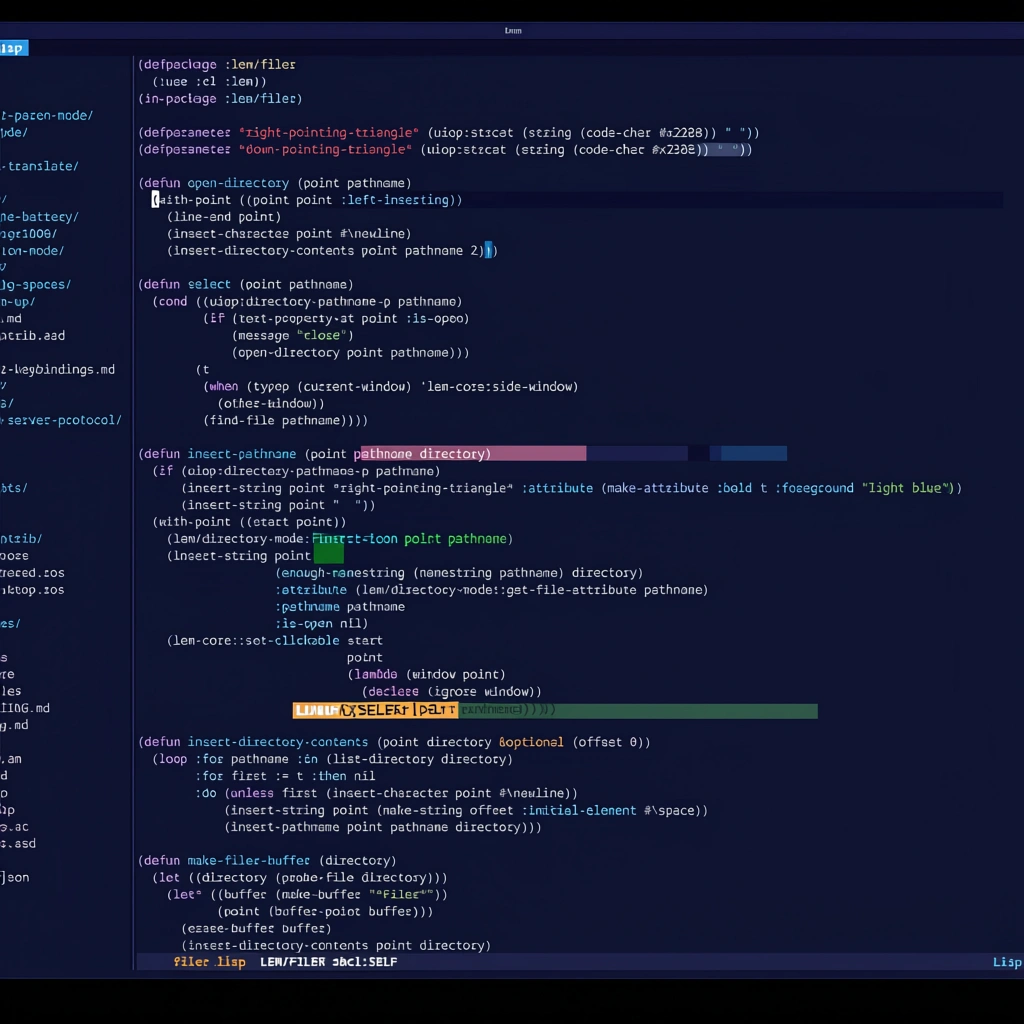Screen dimensions: 1024x1024
Task: Click filer.lisp buffer name in the modeline
Action: [x=209, y=962]
